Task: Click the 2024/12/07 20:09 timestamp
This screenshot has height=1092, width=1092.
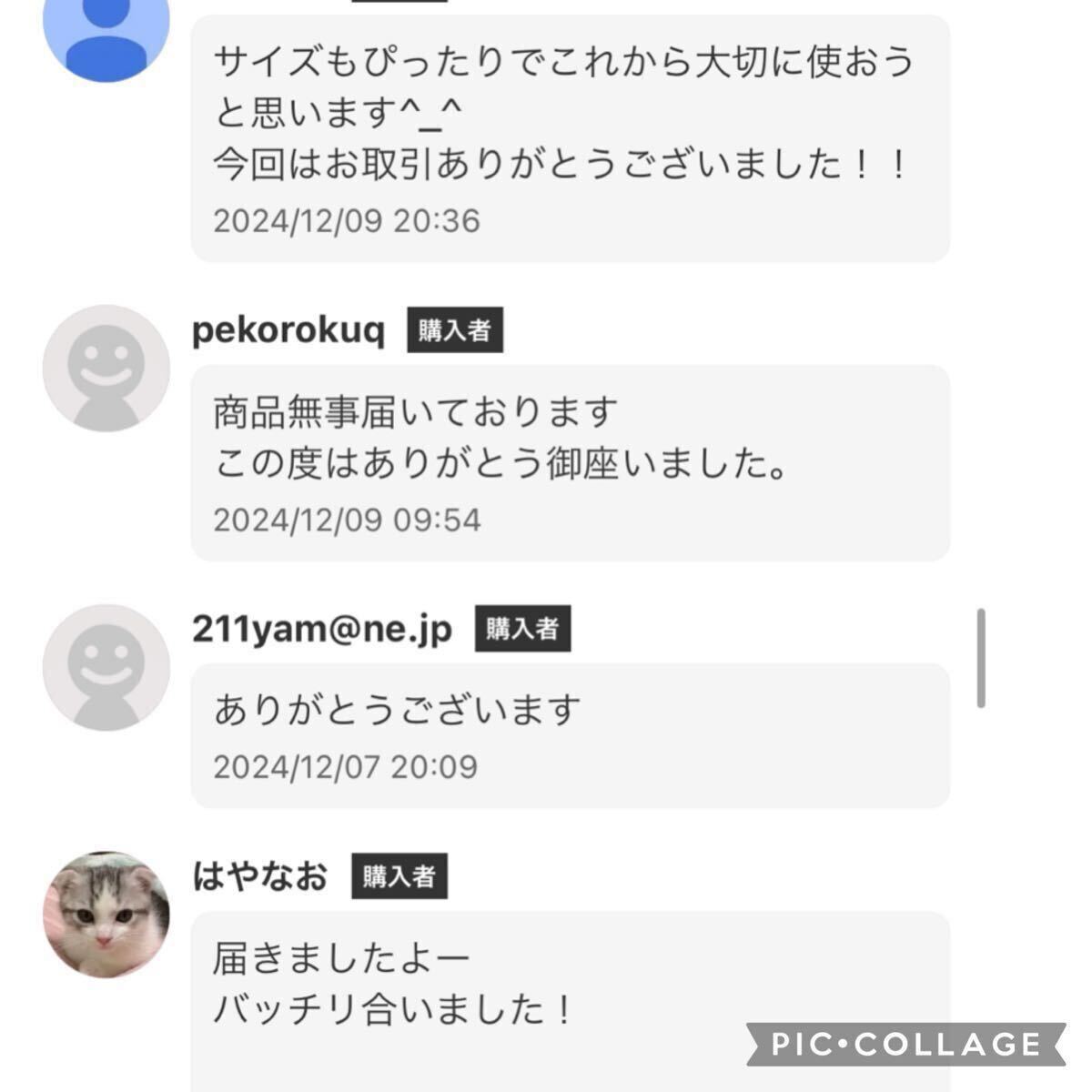Action: coord(346,767)
